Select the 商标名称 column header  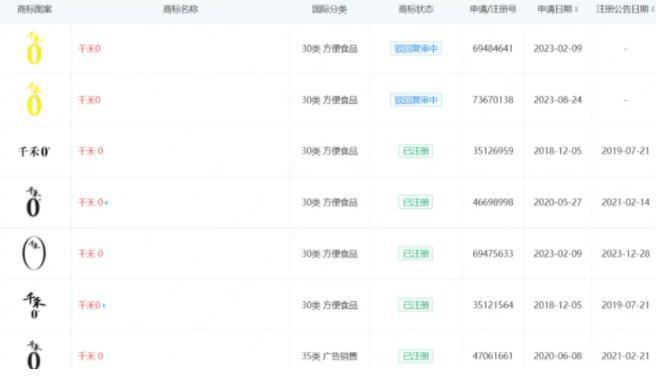click(x=180, y=9)
